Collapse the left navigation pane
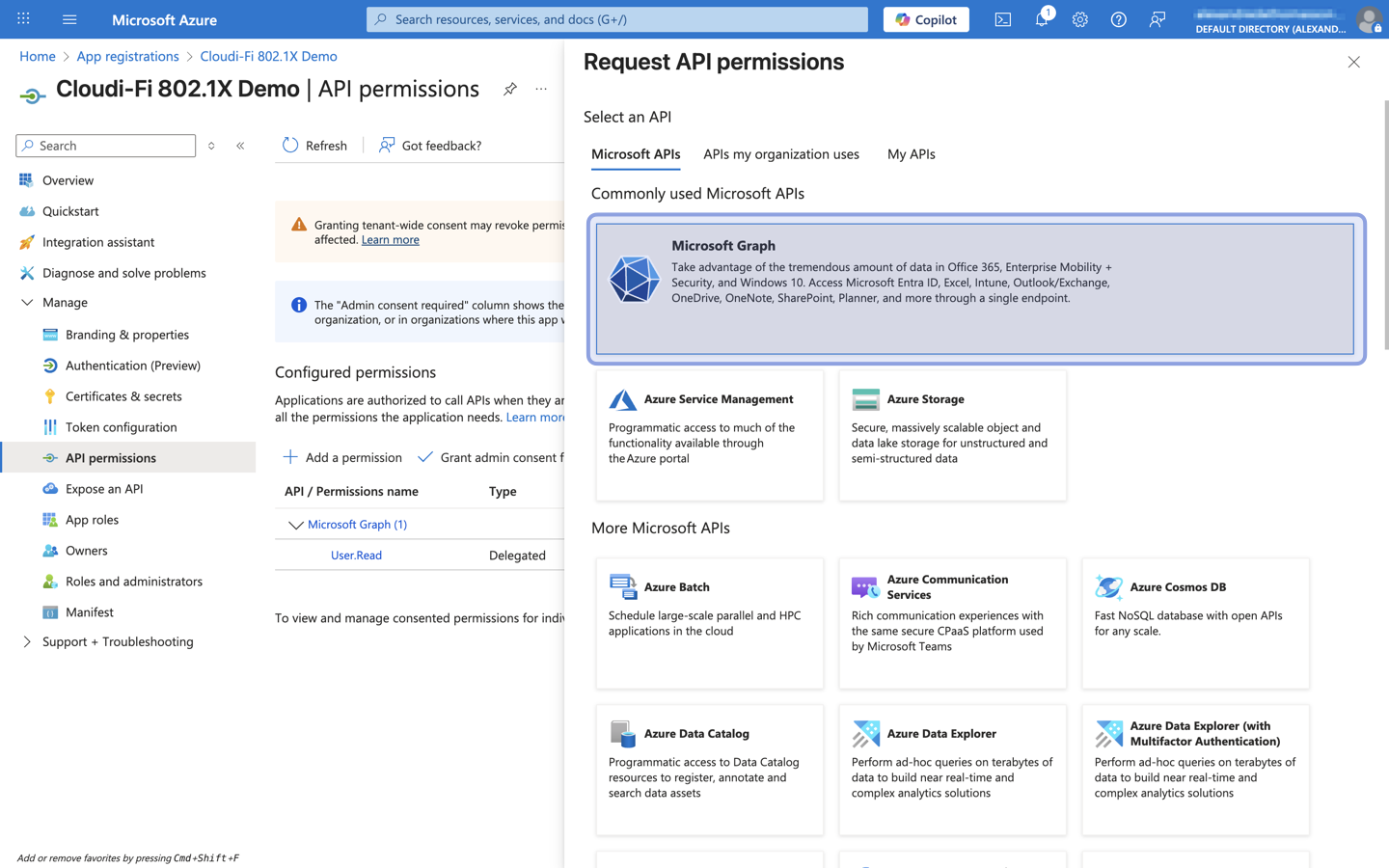Screen dimensions: 1389x868 point(240,146)
